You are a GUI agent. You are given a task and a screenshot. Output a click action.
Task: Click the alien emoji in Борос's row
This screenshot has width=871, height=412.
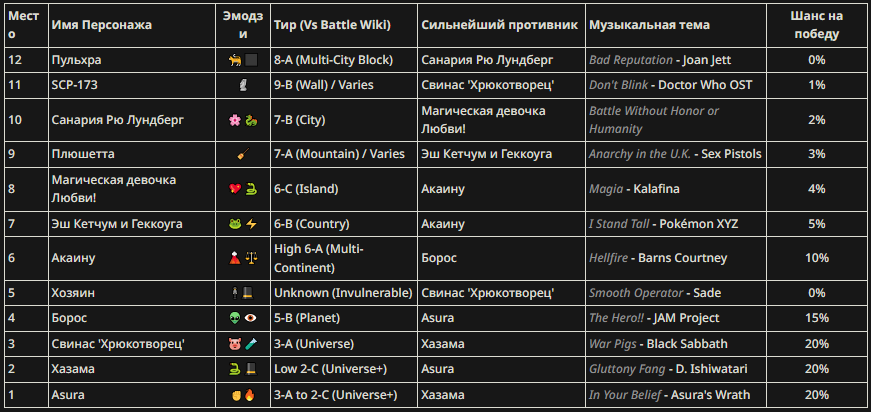click(236, 318)
